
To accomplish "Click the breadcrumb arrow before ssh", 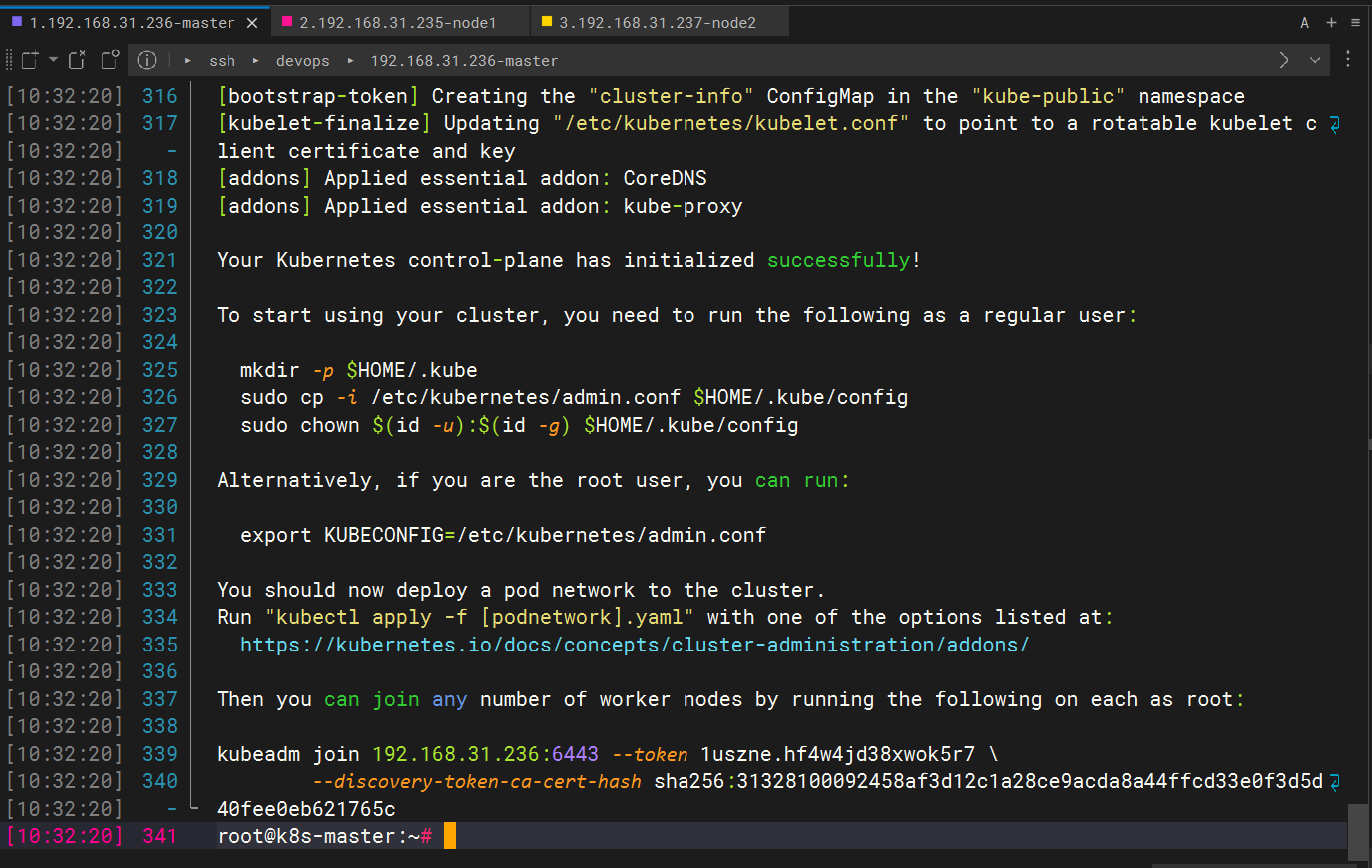I will (188, 61).
